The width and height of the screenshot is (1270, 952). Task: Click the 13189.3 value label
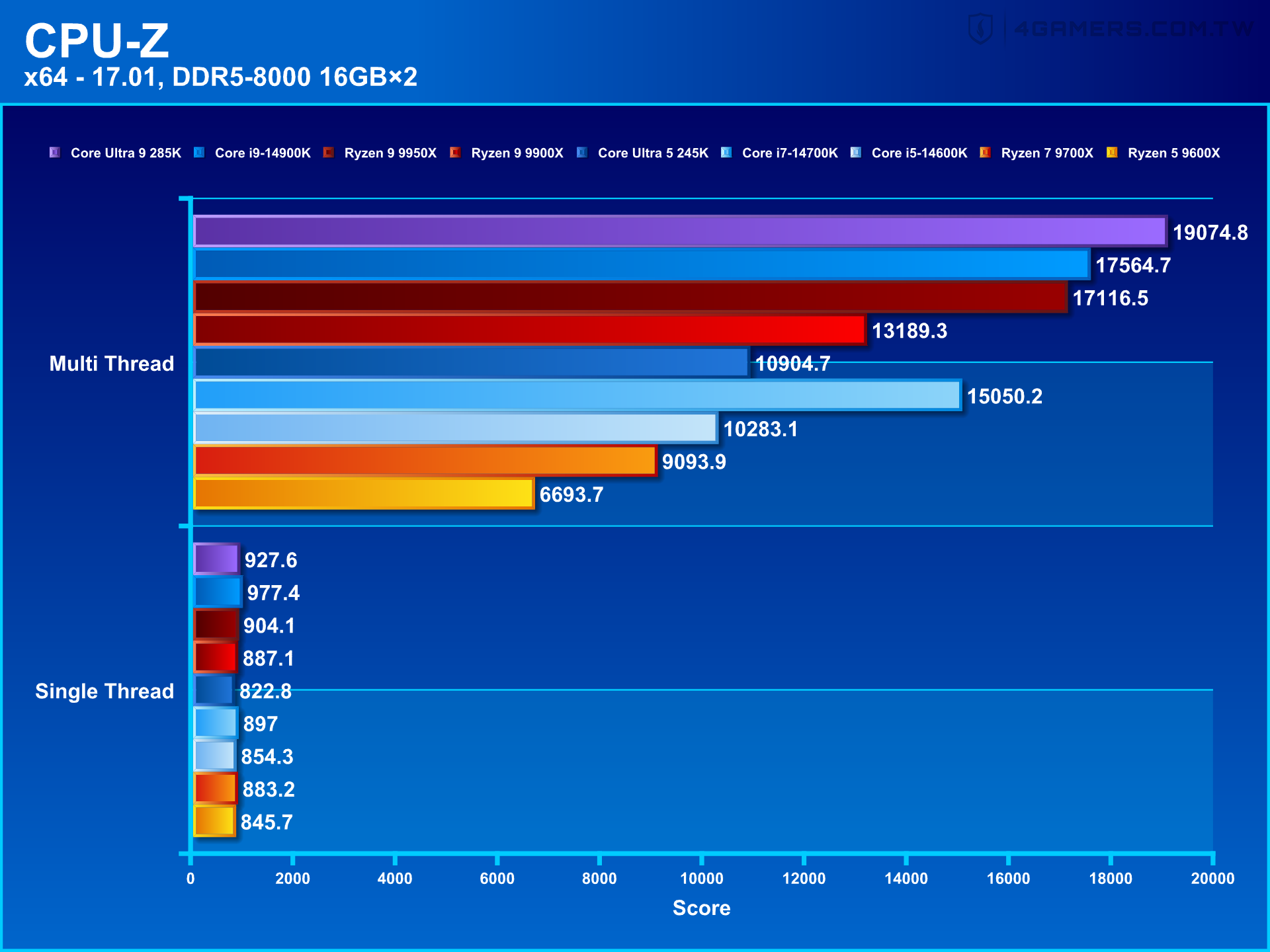coord(910,331)
